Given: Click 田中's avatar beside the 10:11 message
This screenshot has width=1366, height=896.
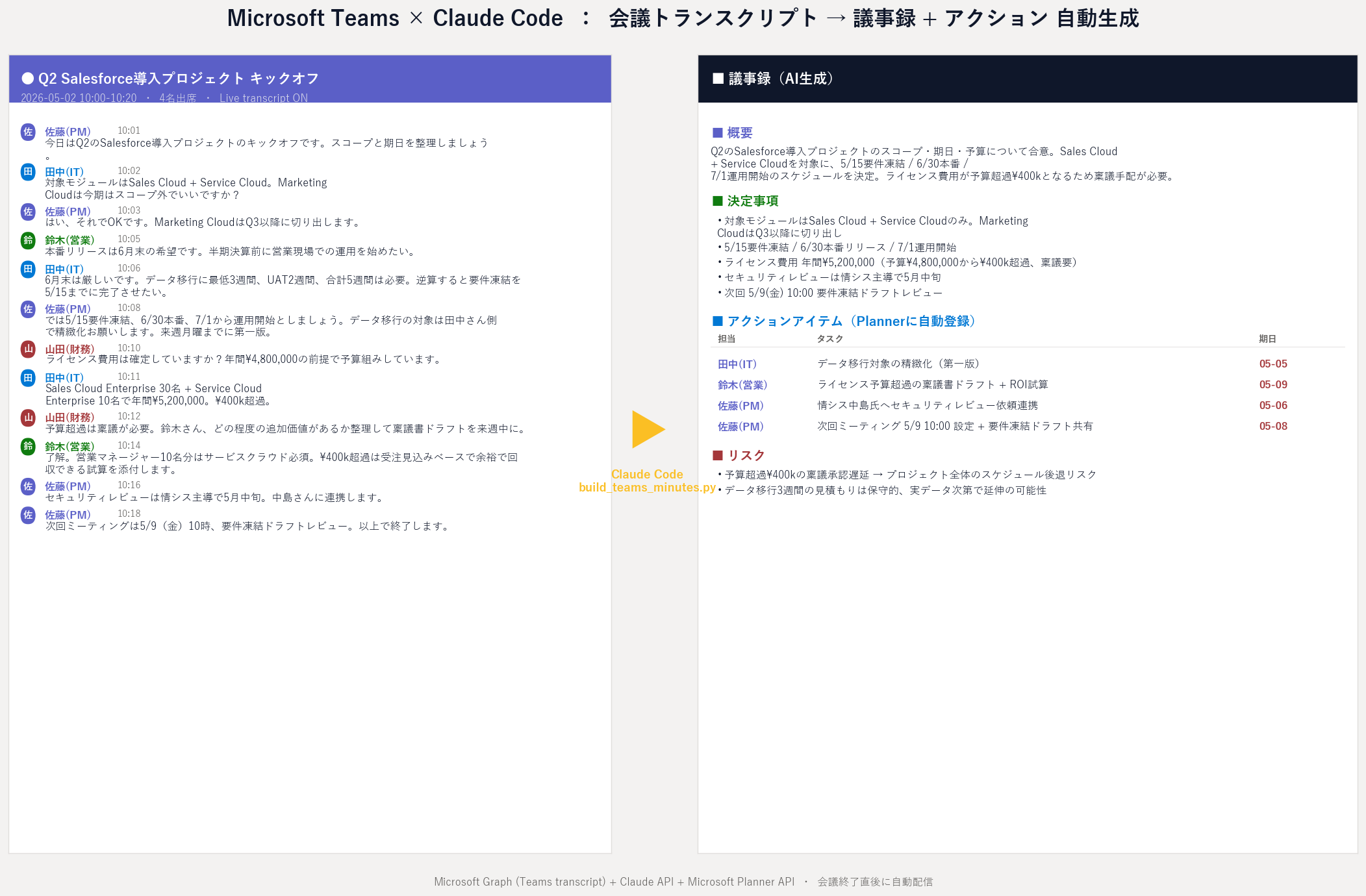Looking at the screenshot, I should tap(28, 378).
